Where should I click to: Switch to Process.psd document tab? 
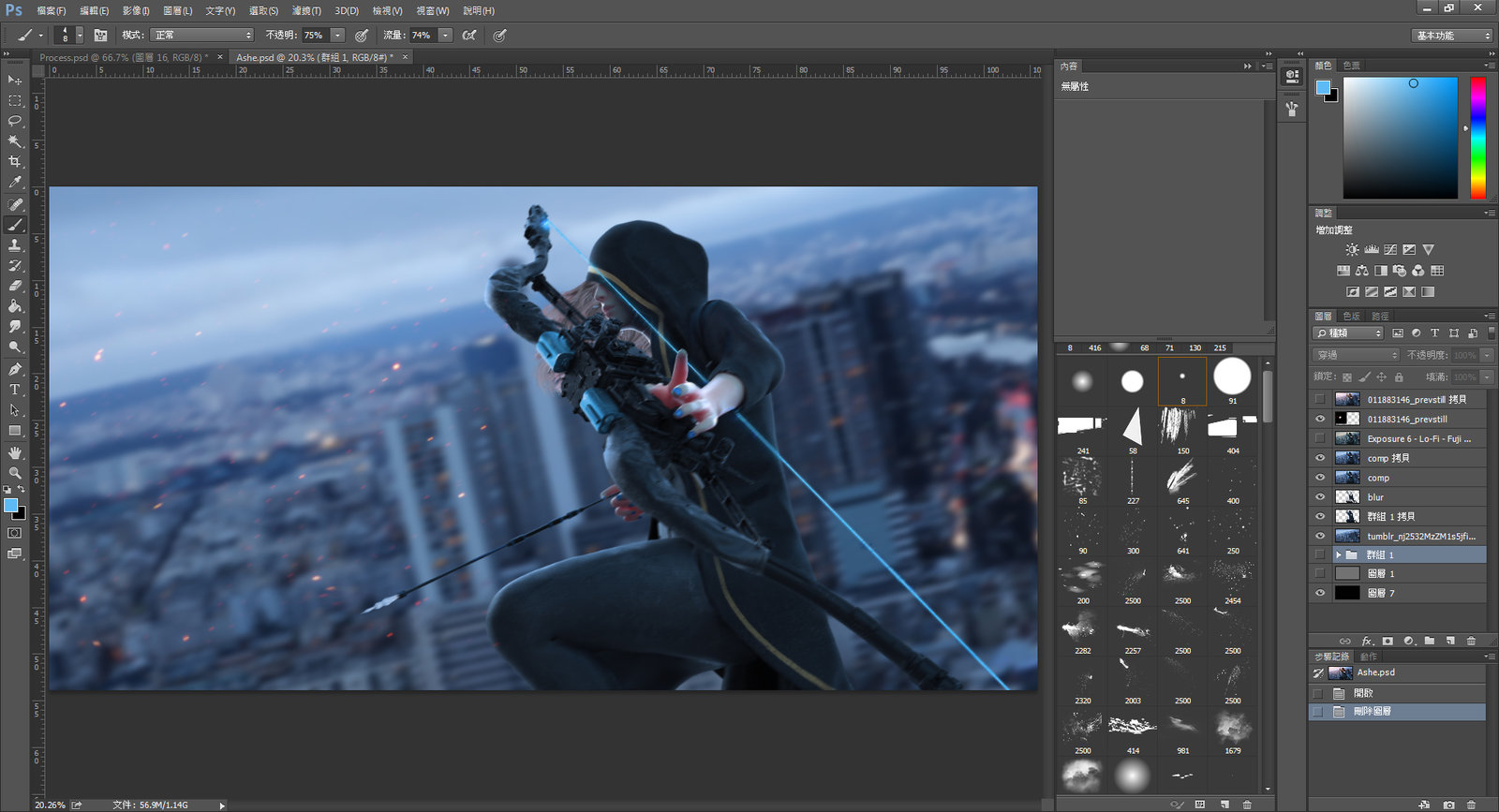124,57
